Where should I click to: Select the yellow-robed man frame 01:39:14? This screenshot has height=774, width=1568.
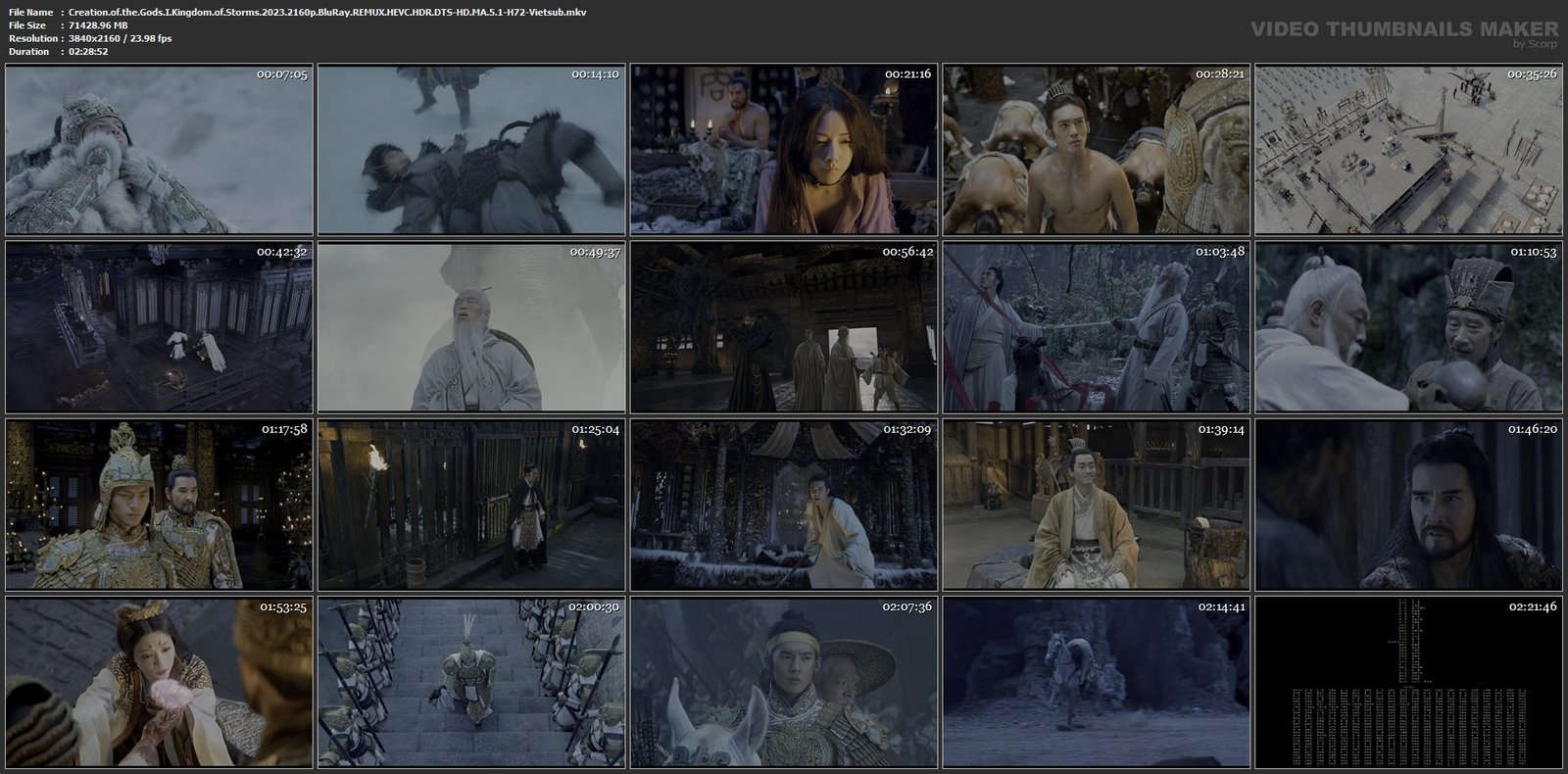(1097, 505)
